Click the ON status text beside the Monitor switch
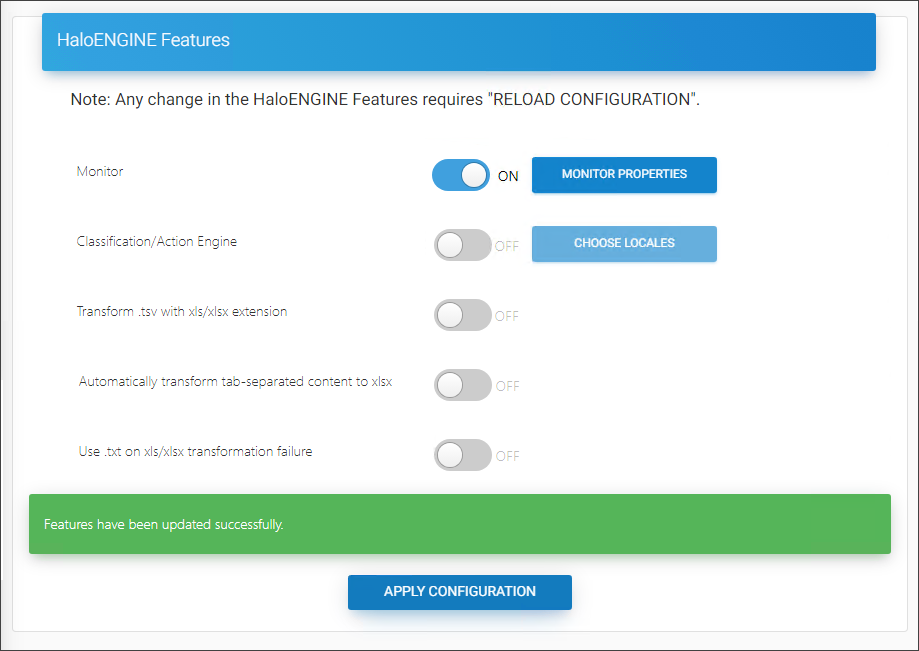This screenshot has width=919, height=651. [x=507, y=175]
